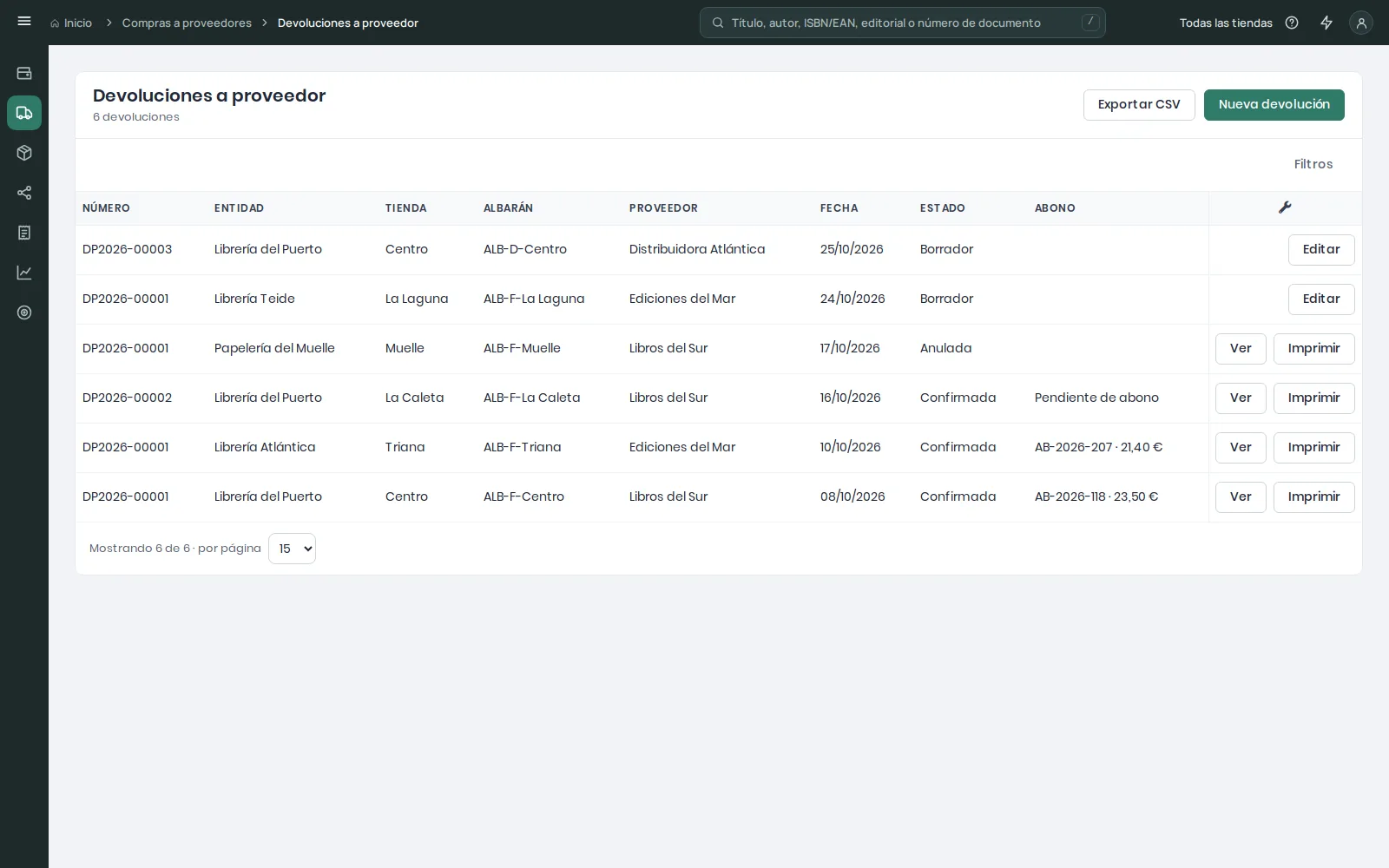
Task: Edit the Librería Teide draft return
Action: tap(1321, 299)
